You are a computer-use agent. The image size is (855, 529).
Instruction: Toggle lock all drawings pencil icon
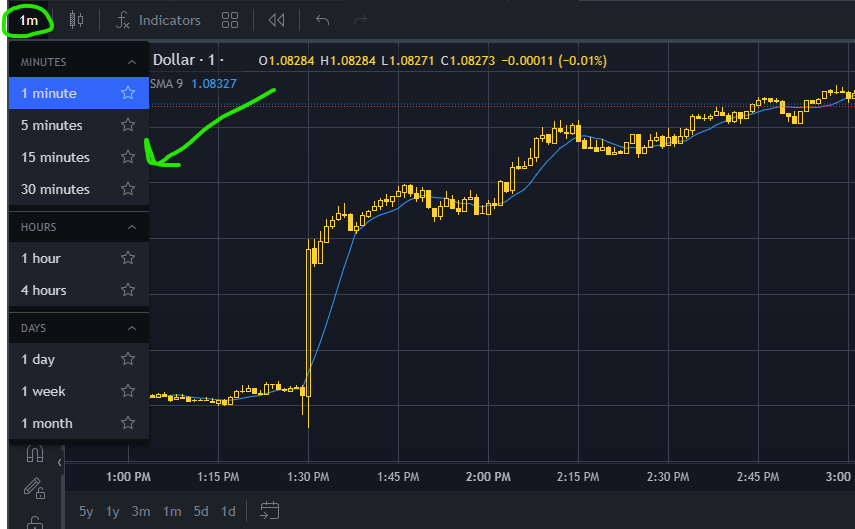point(34,488)
